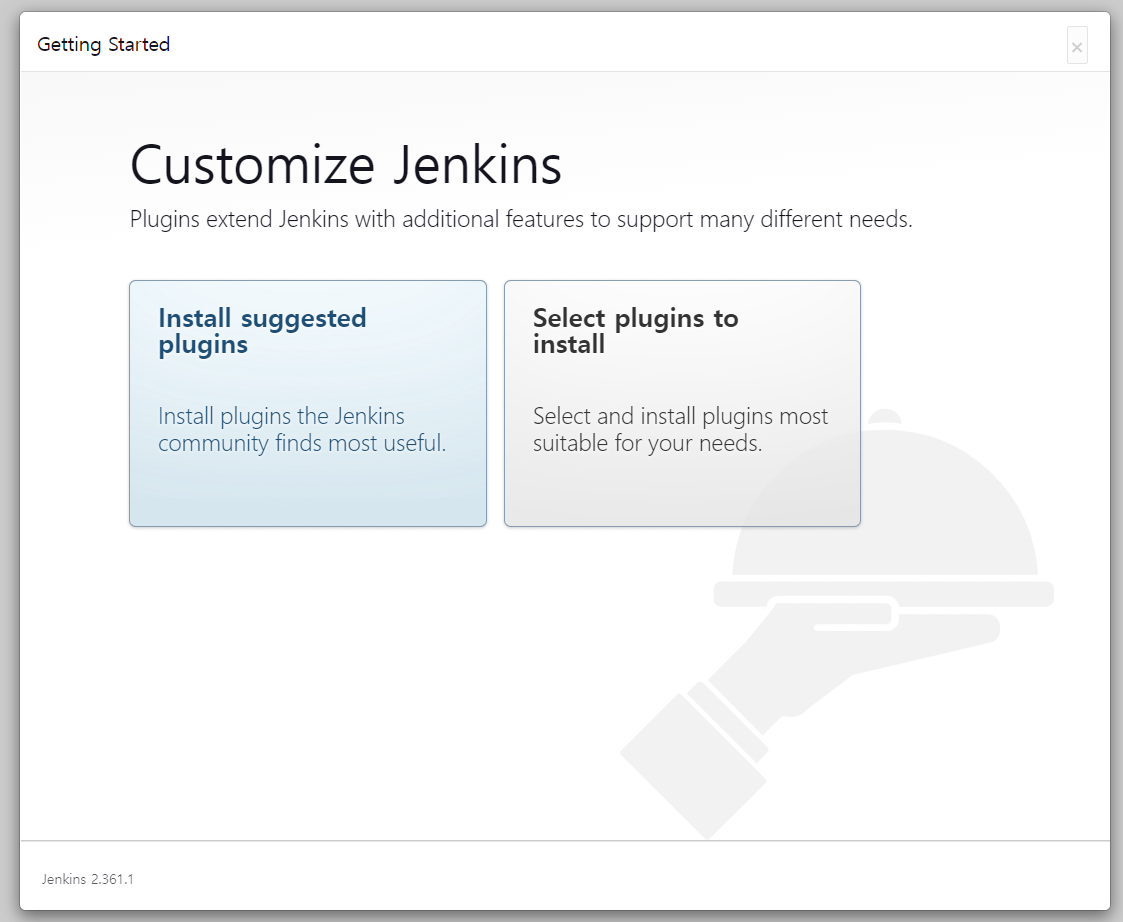
Task: Click the Jenkins 2.361.1 version text
Action: (87, 879)
